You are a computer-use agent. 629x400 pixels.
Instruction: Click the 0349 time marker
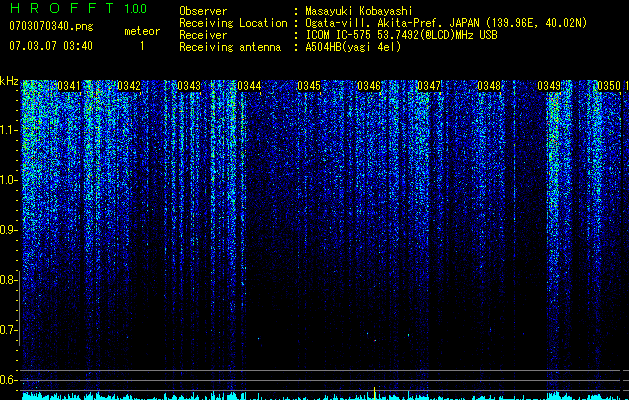pyautogui.click(x=549, y=86)
